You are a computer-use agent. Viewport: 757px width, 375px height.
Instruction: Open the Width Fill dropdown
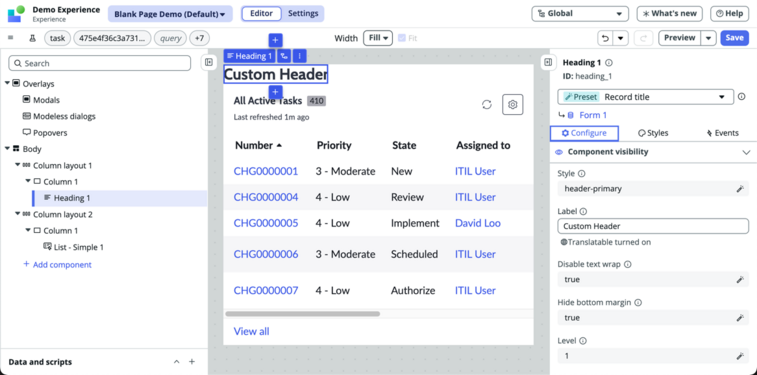click(378, 38)
